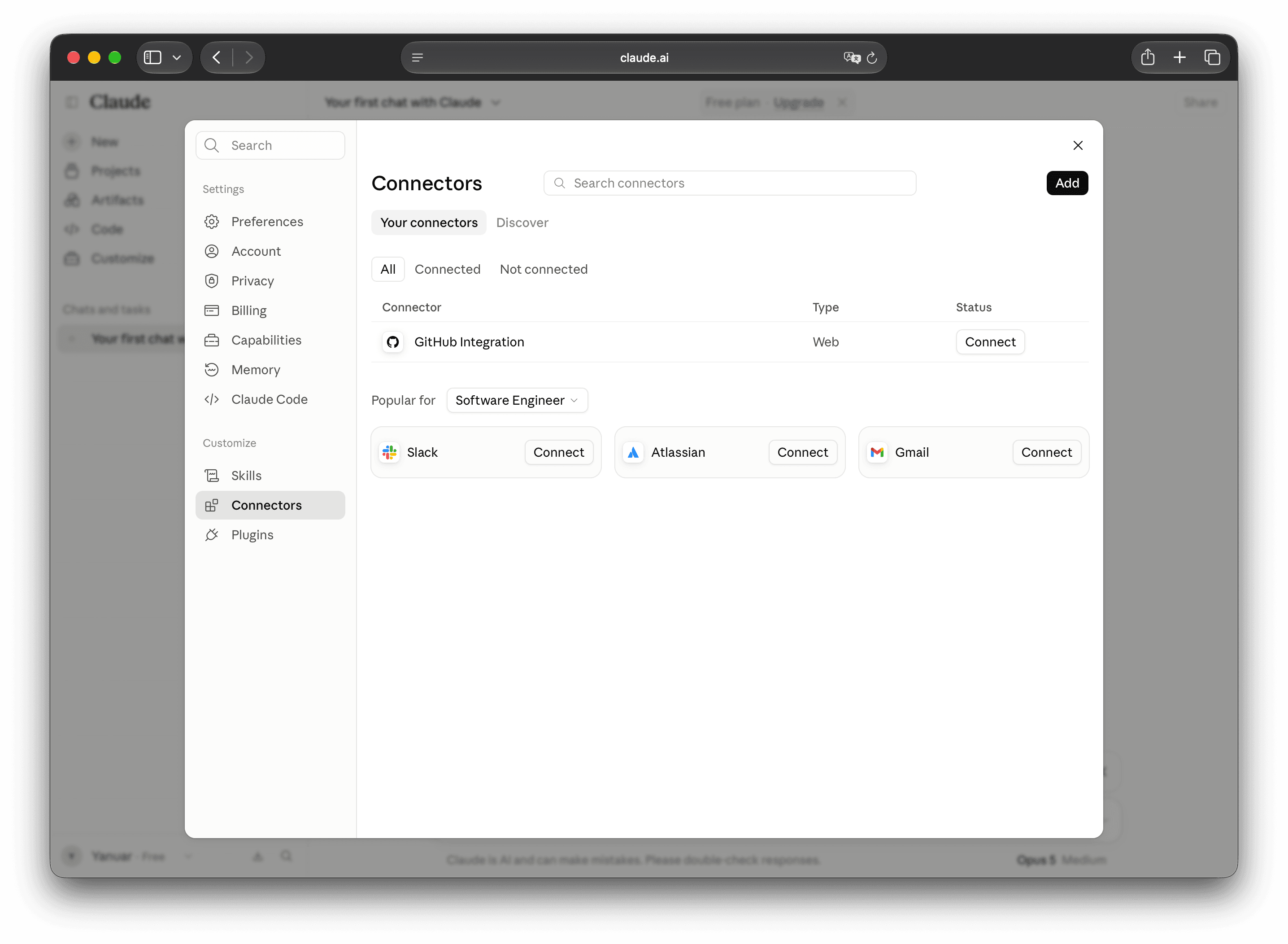Image resolution: width=1288 pixels, height=944 pixels.
Task: Open Plugins section
Action: tap(270, 535)
